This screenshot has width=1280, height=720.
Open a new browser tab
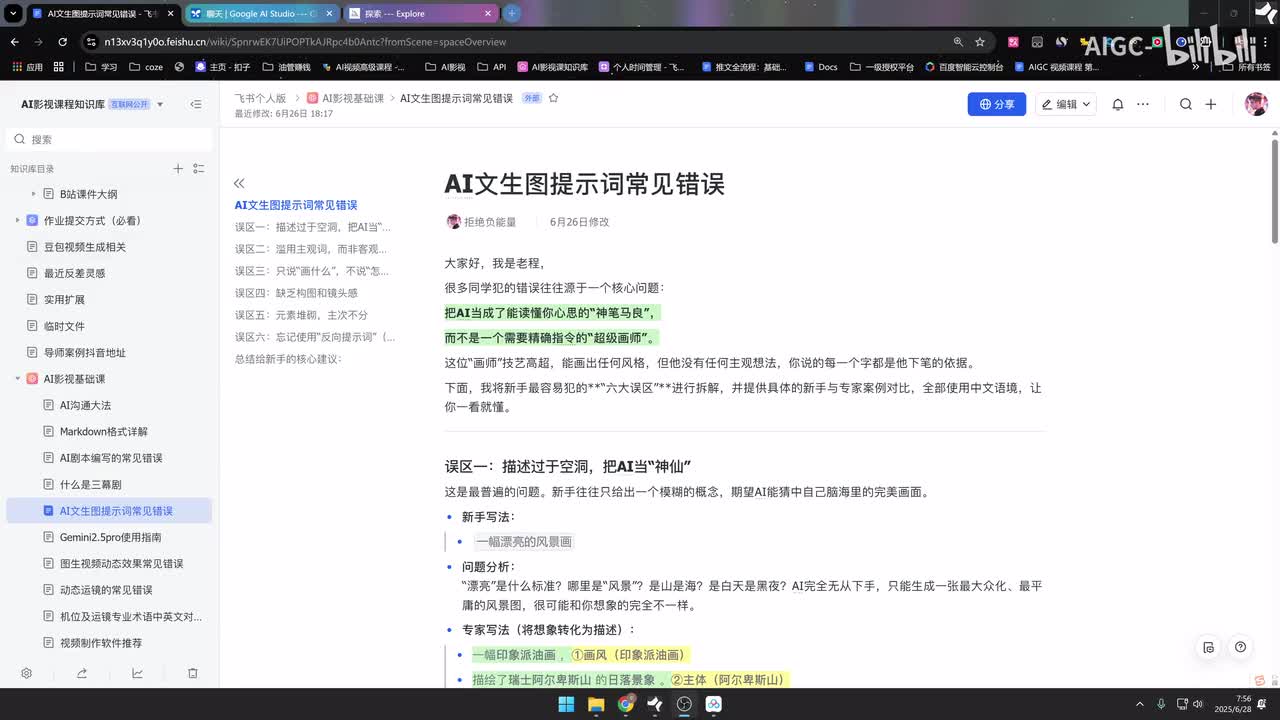pos(512,13)
